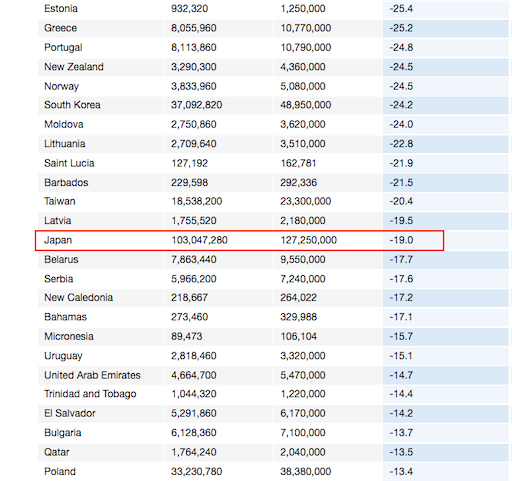Click Greece's percentage -25.2
This screenshot has height=481, width=512.
[401, 28]
